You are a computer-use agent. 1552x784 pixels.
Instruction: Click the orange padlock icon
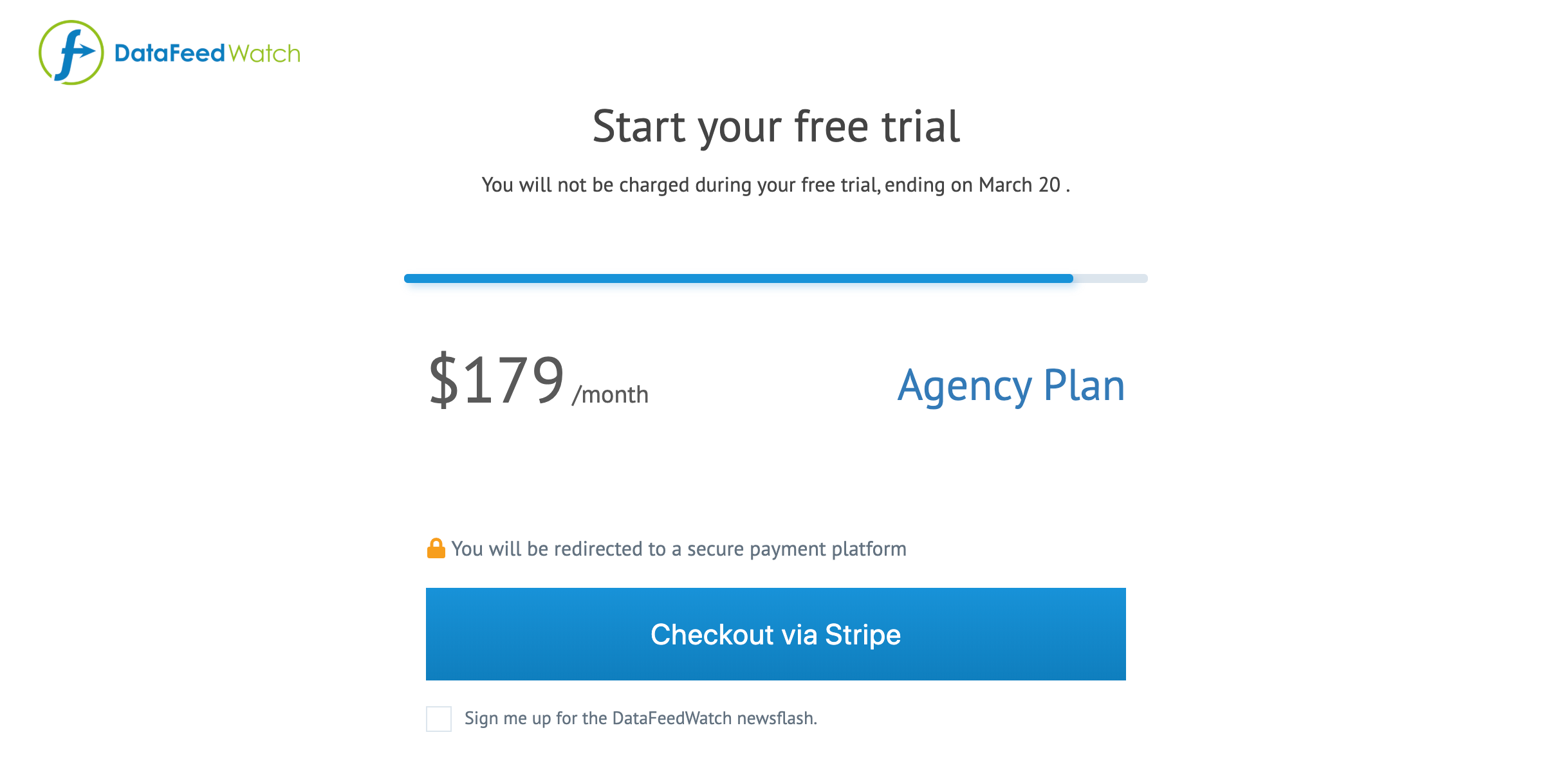436,549
